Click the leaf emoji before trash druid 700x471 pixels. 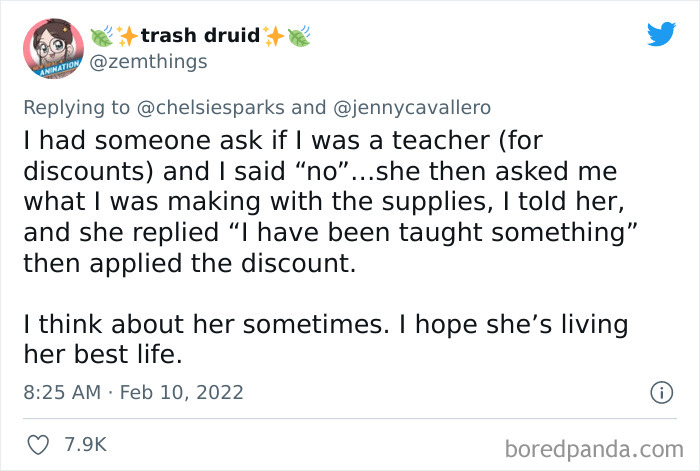(102, 37)
